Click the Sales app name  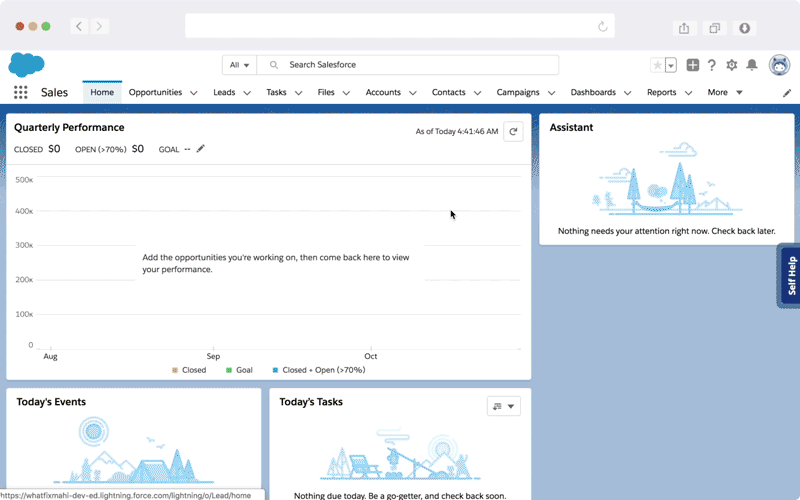point(54,92)
